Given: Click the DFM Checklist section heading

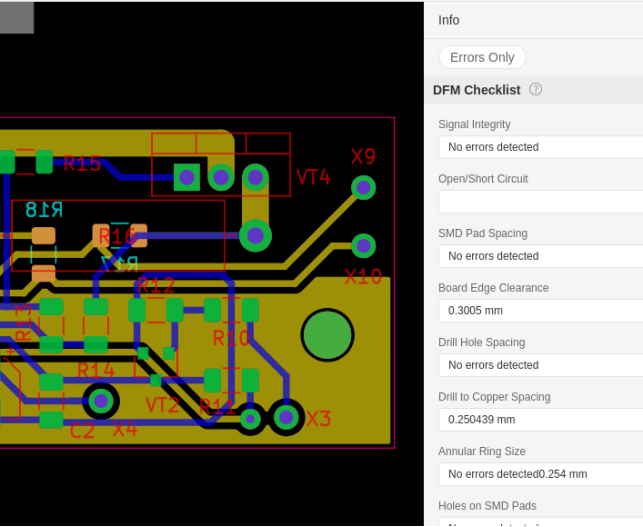Looking at the screenshot, I should tap(477, 90).
